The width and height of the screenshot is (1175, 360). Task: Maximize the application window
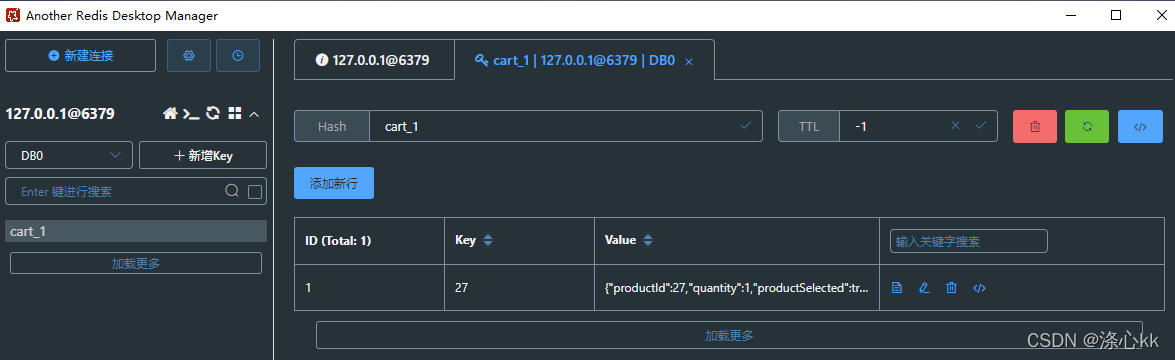pos(1116,15)
